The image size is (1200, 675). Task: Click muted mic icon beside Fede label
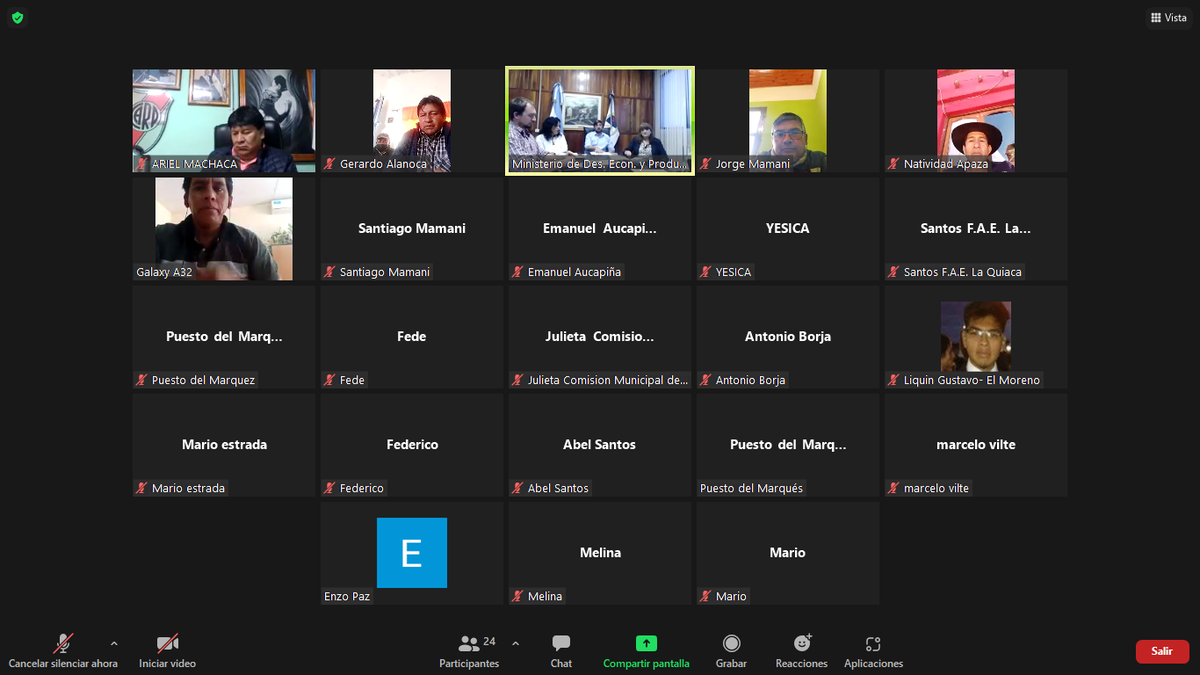tap(330, 380)
